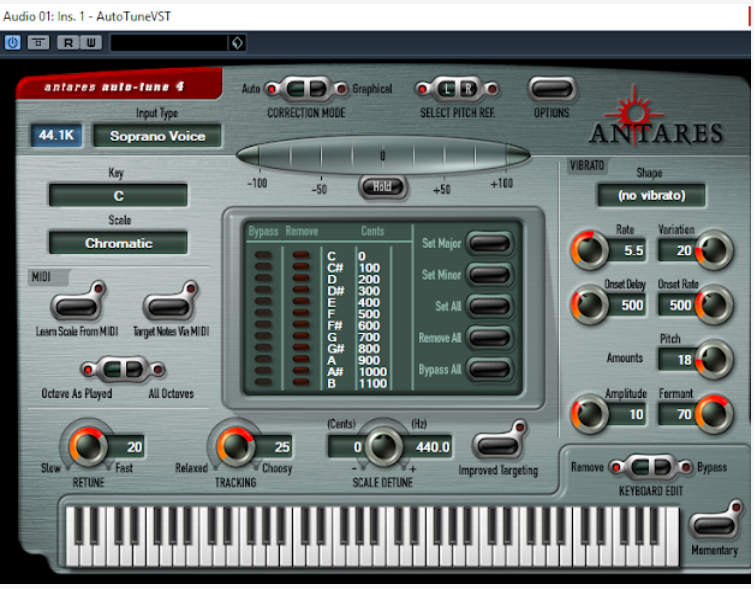
Task: Click the Formant amount knob
Action: (x=714, y=414)
